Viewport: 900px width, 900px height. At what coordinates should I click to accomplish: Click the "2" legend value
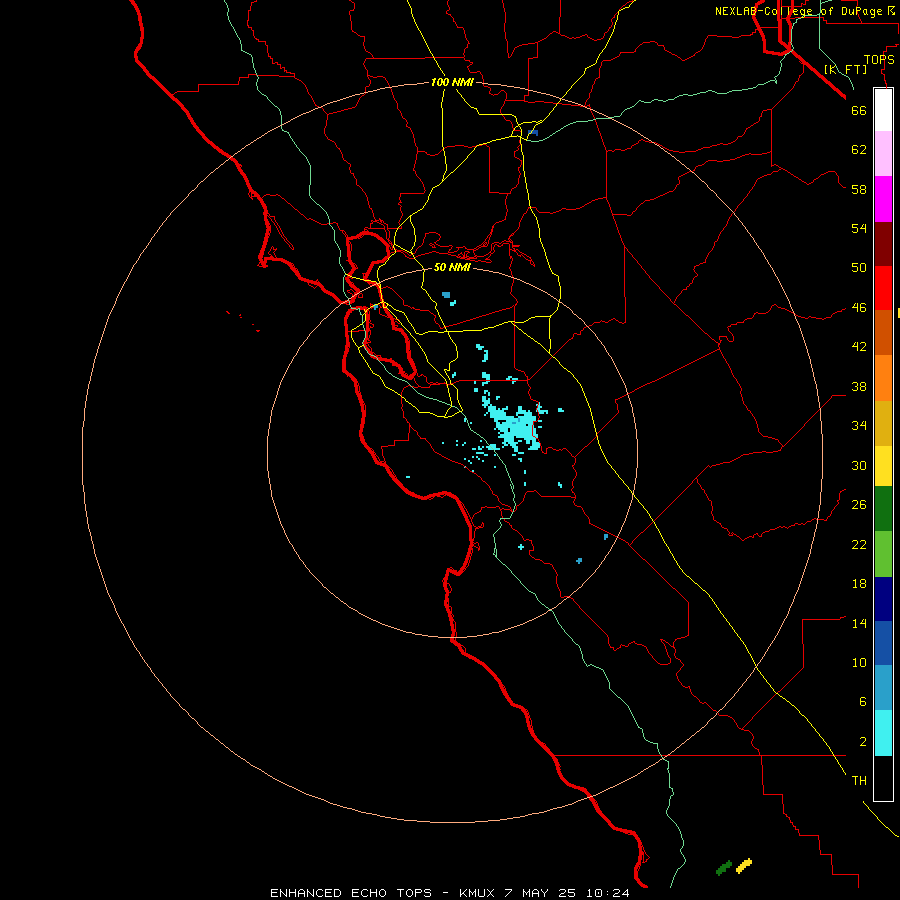tap(863, 742)
